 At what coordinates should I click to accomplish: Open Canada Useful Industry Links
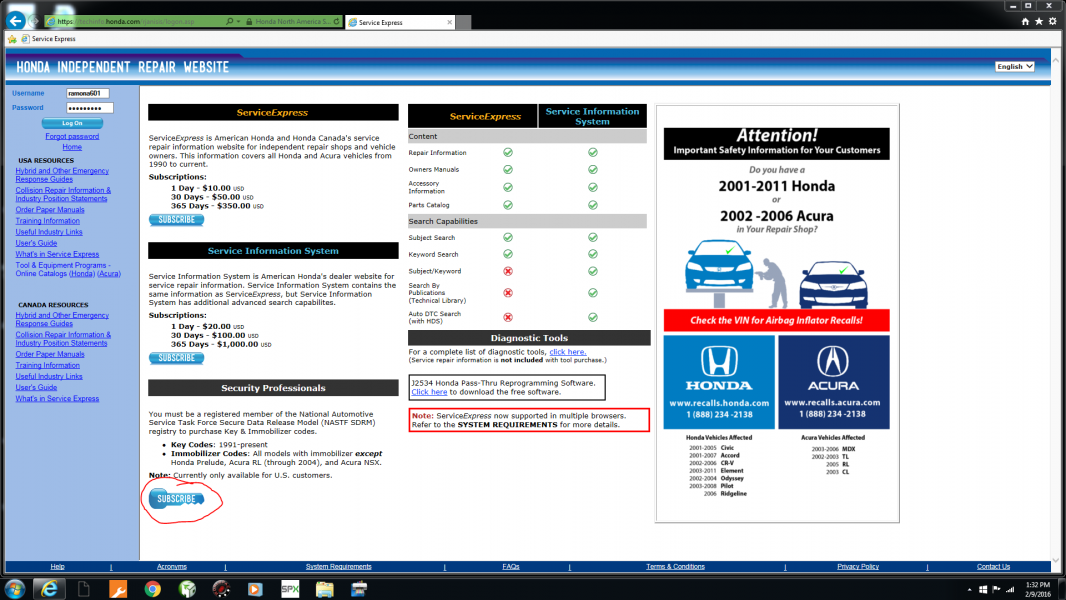[49, 376]
